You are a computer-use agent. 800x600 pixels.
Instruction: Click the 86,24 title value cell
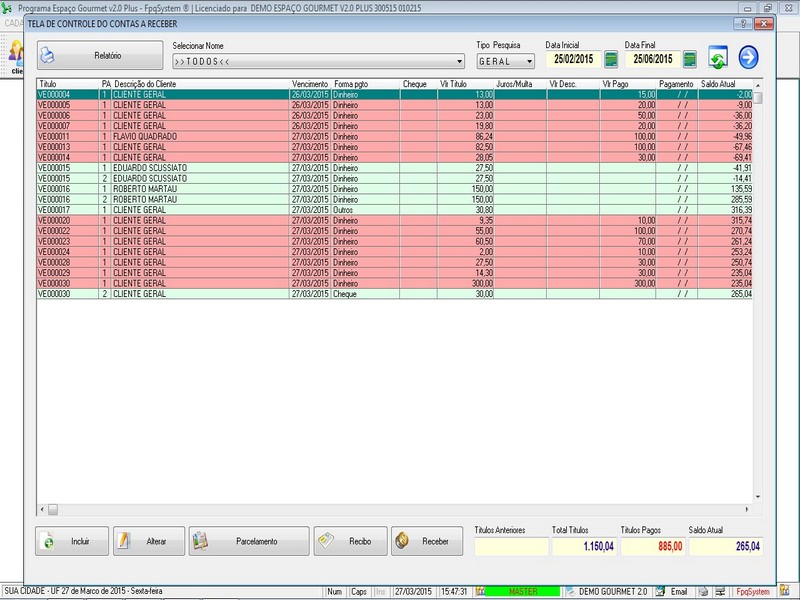[x=465, y=137]
